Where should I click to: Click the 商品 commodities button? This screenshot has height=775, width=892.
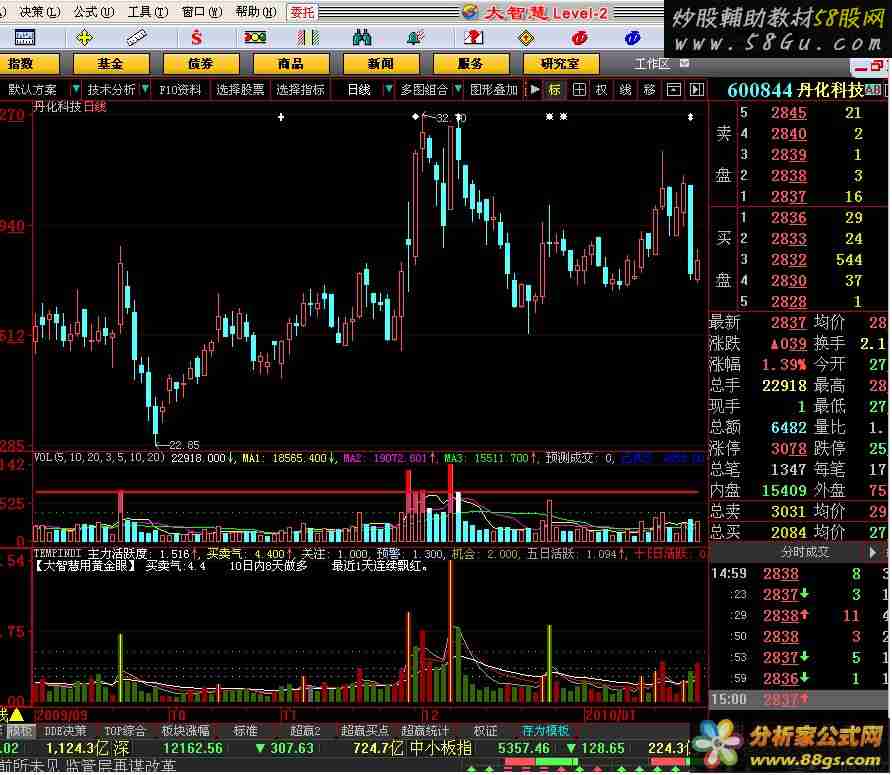click(291, 64)
